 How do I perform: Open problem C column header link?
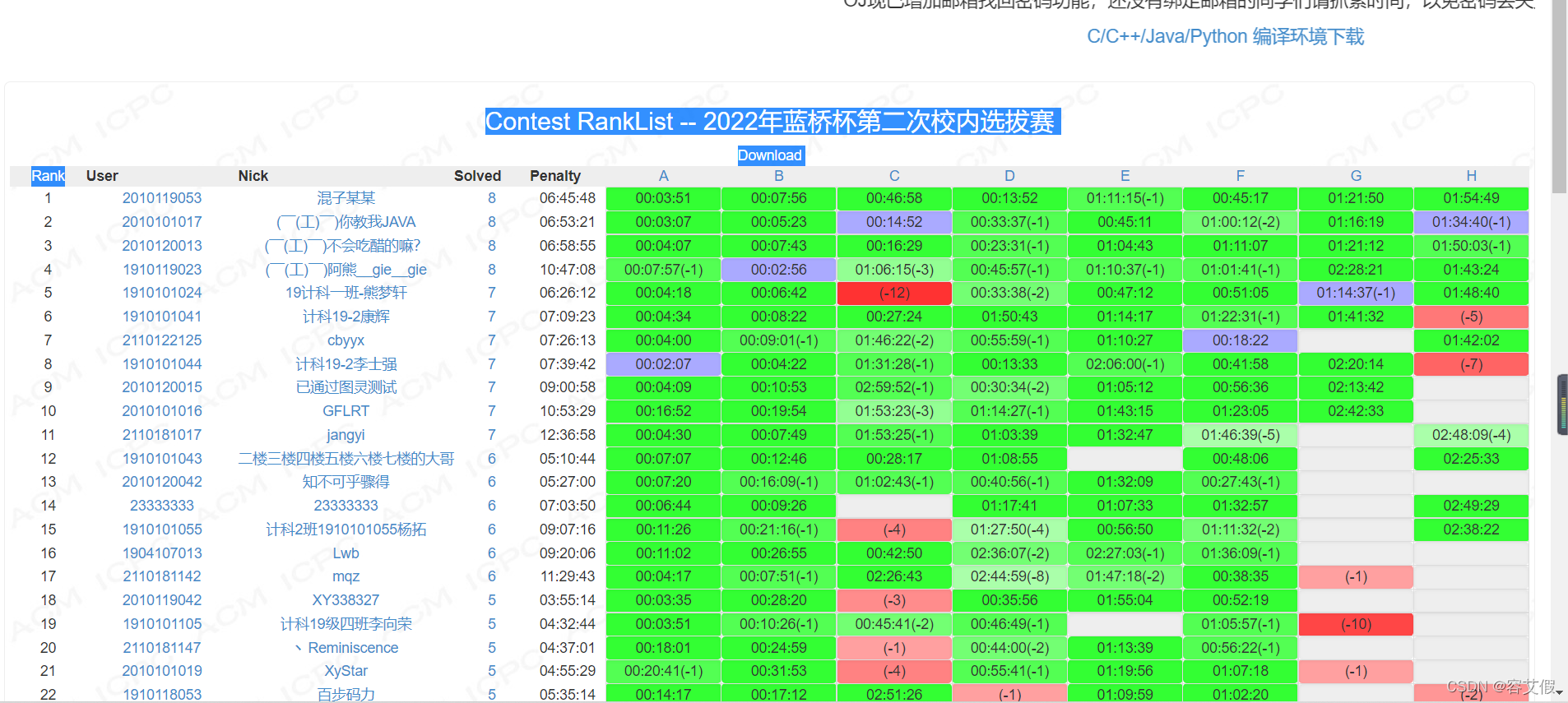click(894, 176)
